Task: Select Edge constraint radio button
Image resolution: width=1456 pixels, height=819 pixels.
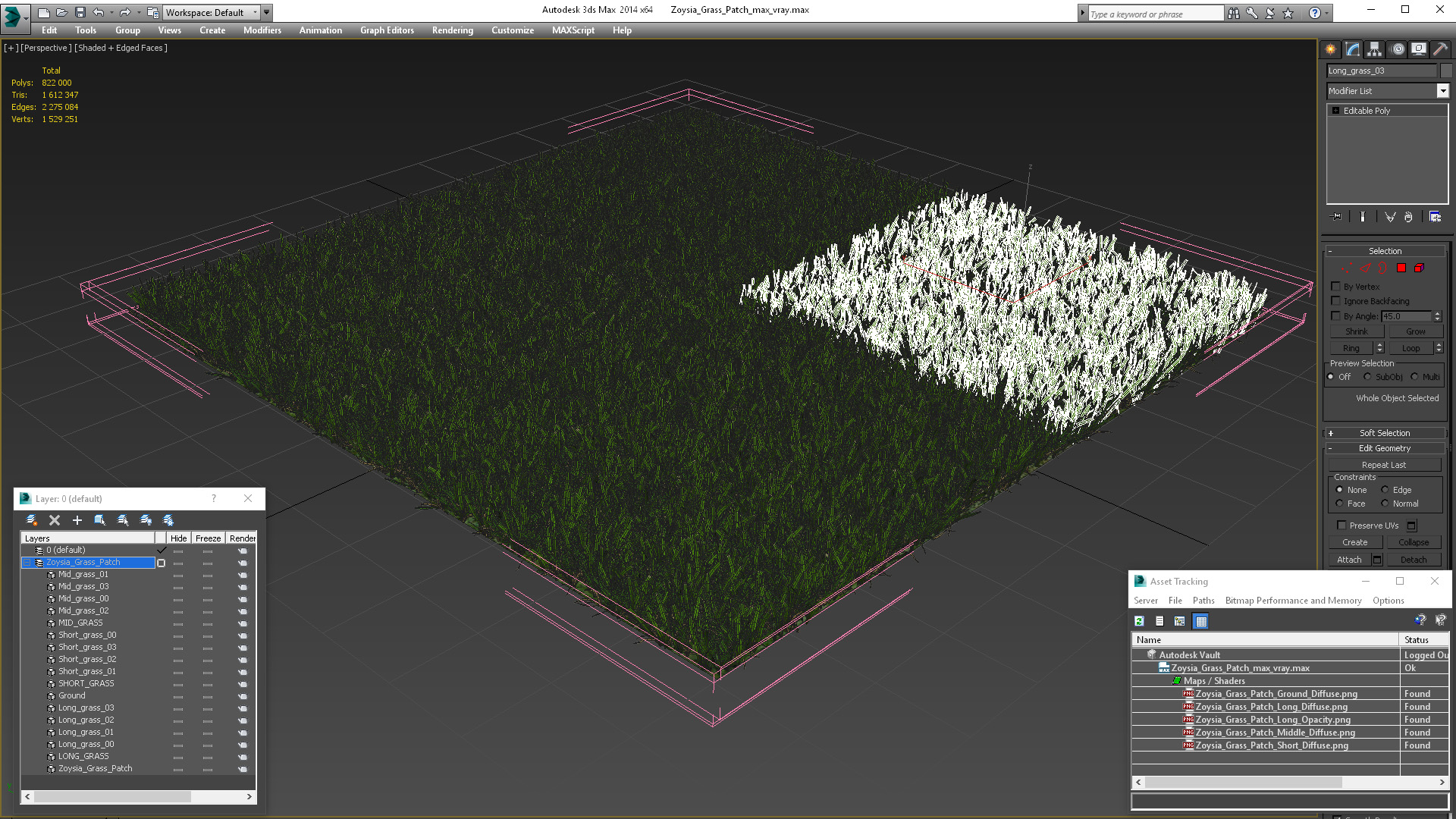Action: [1385, 490]
